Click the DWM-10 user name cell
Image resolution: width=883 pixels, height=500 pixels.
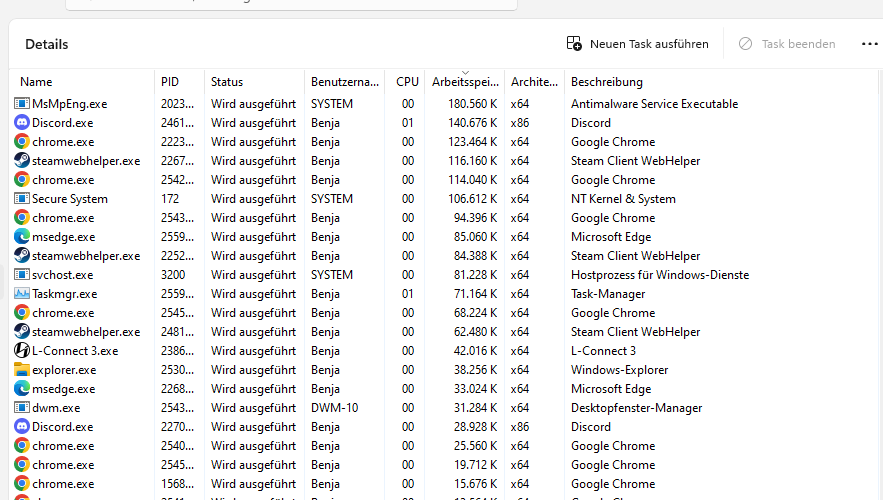pyautogui.click(x=335, y=408)
